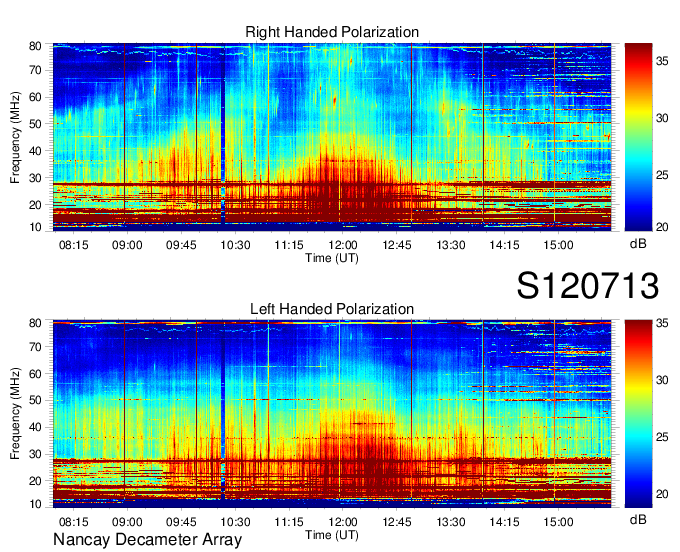
Task: Click the "Nancay Decameter Array" caption
Action: pos(147,540)
